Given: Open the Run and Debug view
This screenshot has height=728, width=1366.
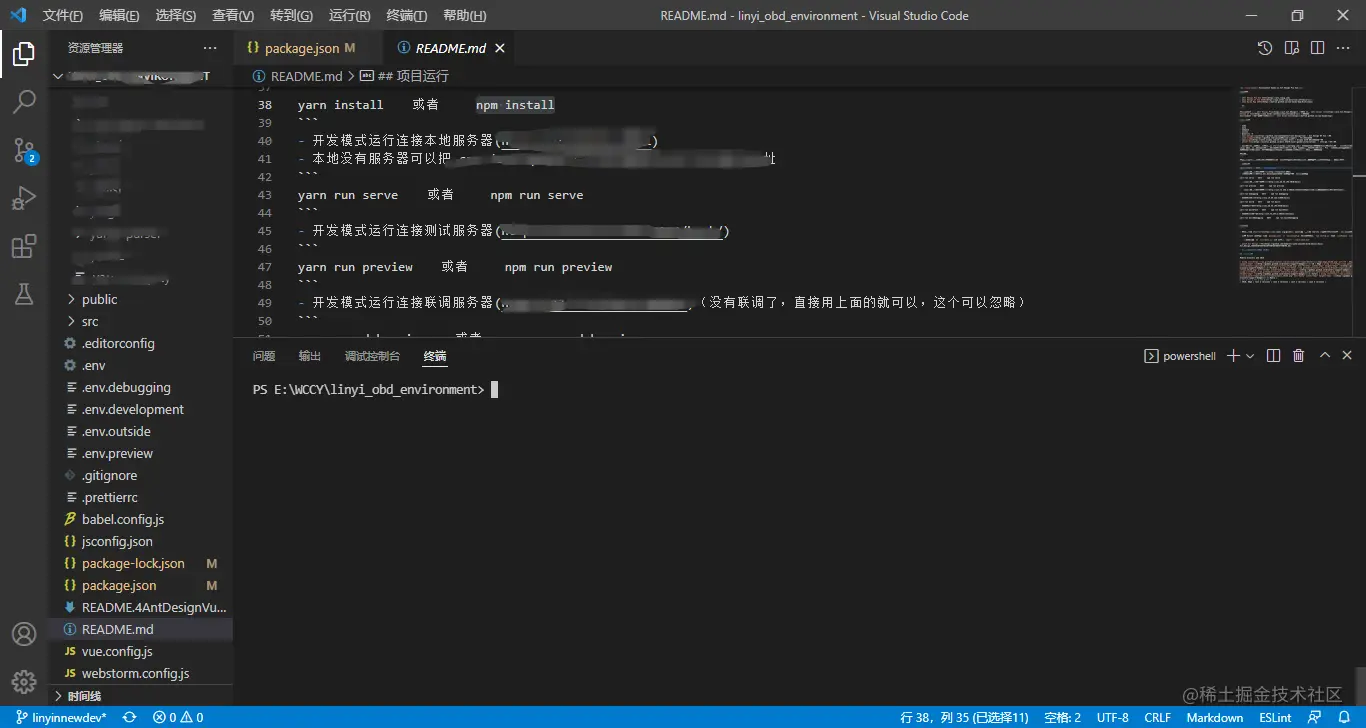Looking at the screenshot, I should click(x=24, y=198).
